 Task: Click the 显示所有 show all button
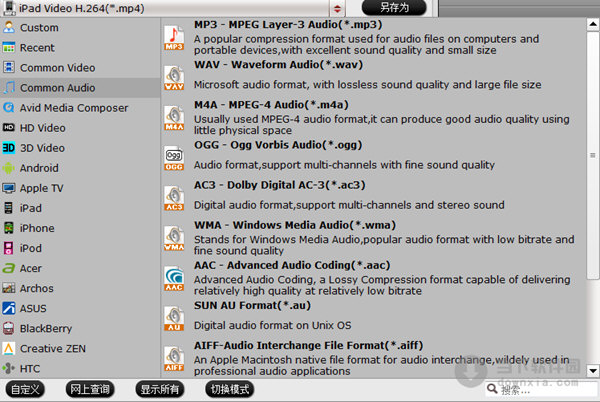160,389
